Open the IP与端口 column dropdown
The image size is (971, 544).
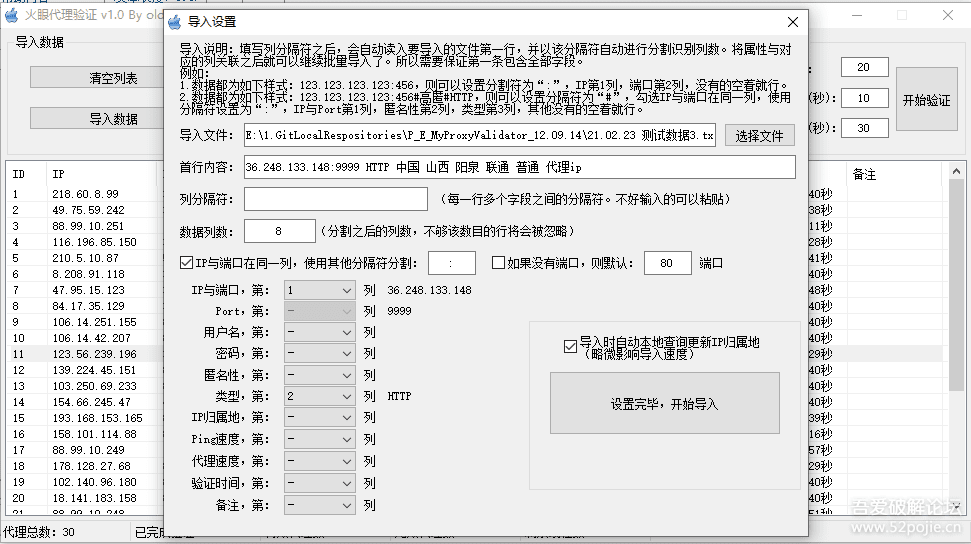pyautogui.click(x=320, y=290)
